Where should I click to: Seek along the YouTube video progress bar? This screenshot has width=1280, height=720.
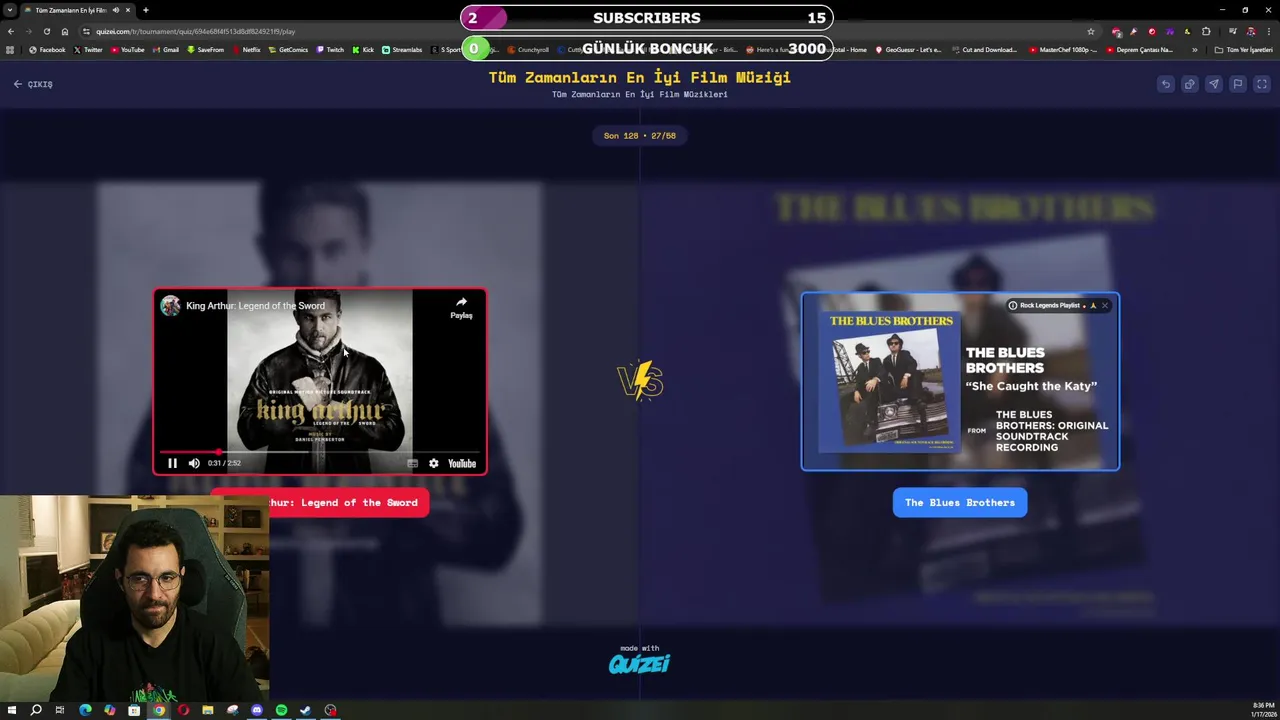click(320, 451)
